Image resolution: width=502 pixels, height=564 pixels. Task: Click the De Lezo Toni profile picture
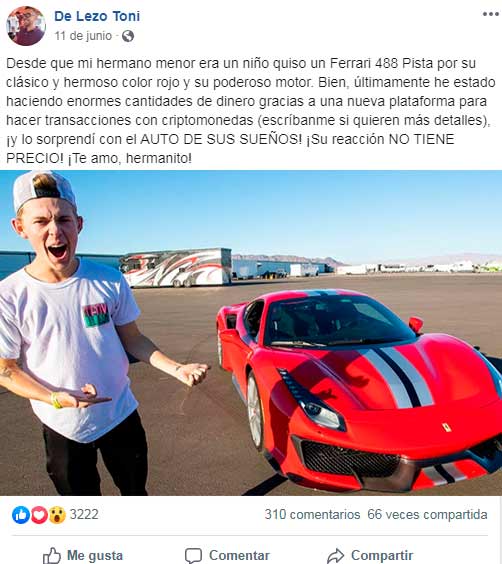click(26, 26)
